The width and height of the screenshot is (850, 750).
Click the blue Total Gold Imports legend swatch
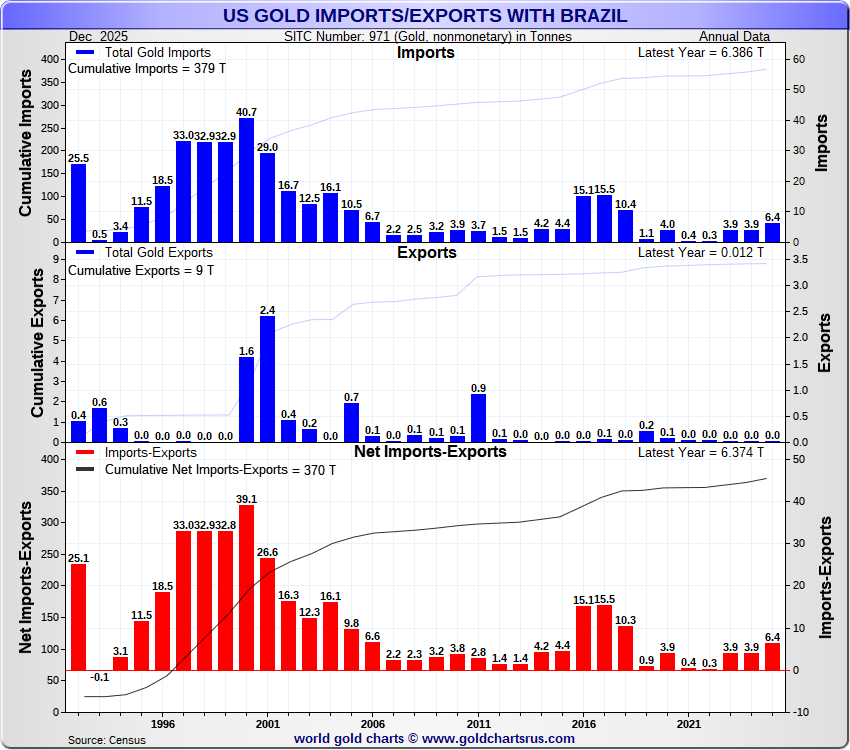pos(85,52)
